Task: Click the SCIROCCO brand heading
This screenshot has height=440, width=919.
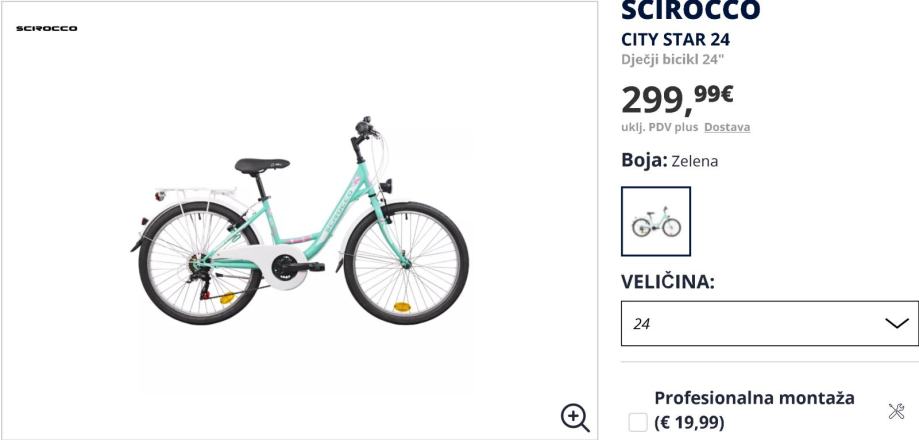Action: [691, 10]
